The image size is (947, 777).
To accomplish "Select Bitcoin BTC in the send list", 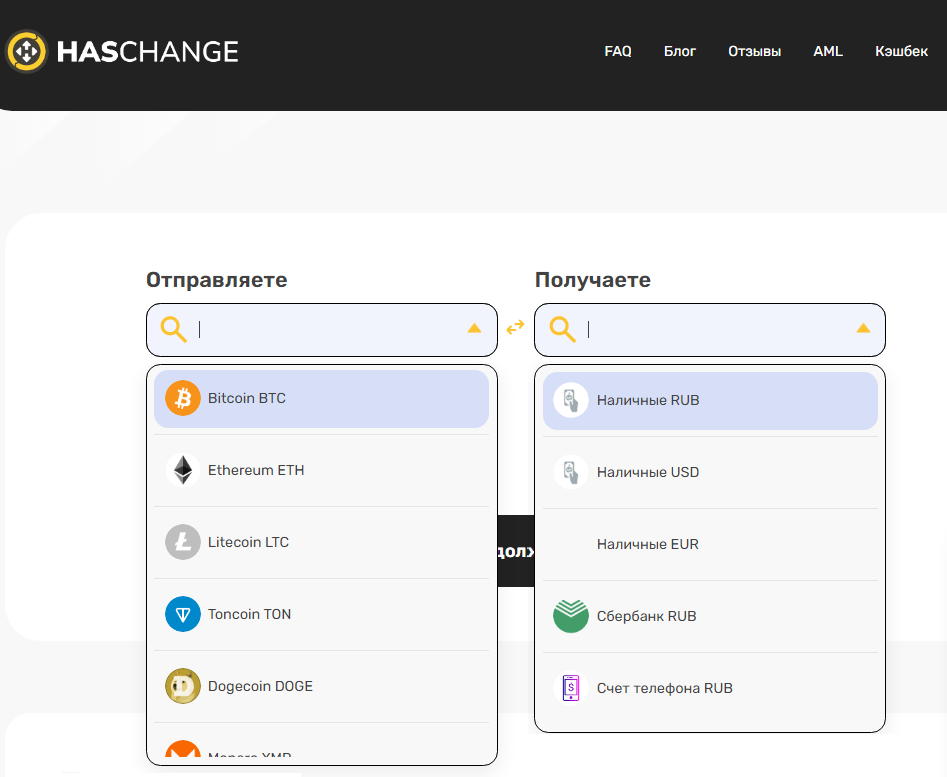I will 321,398.
